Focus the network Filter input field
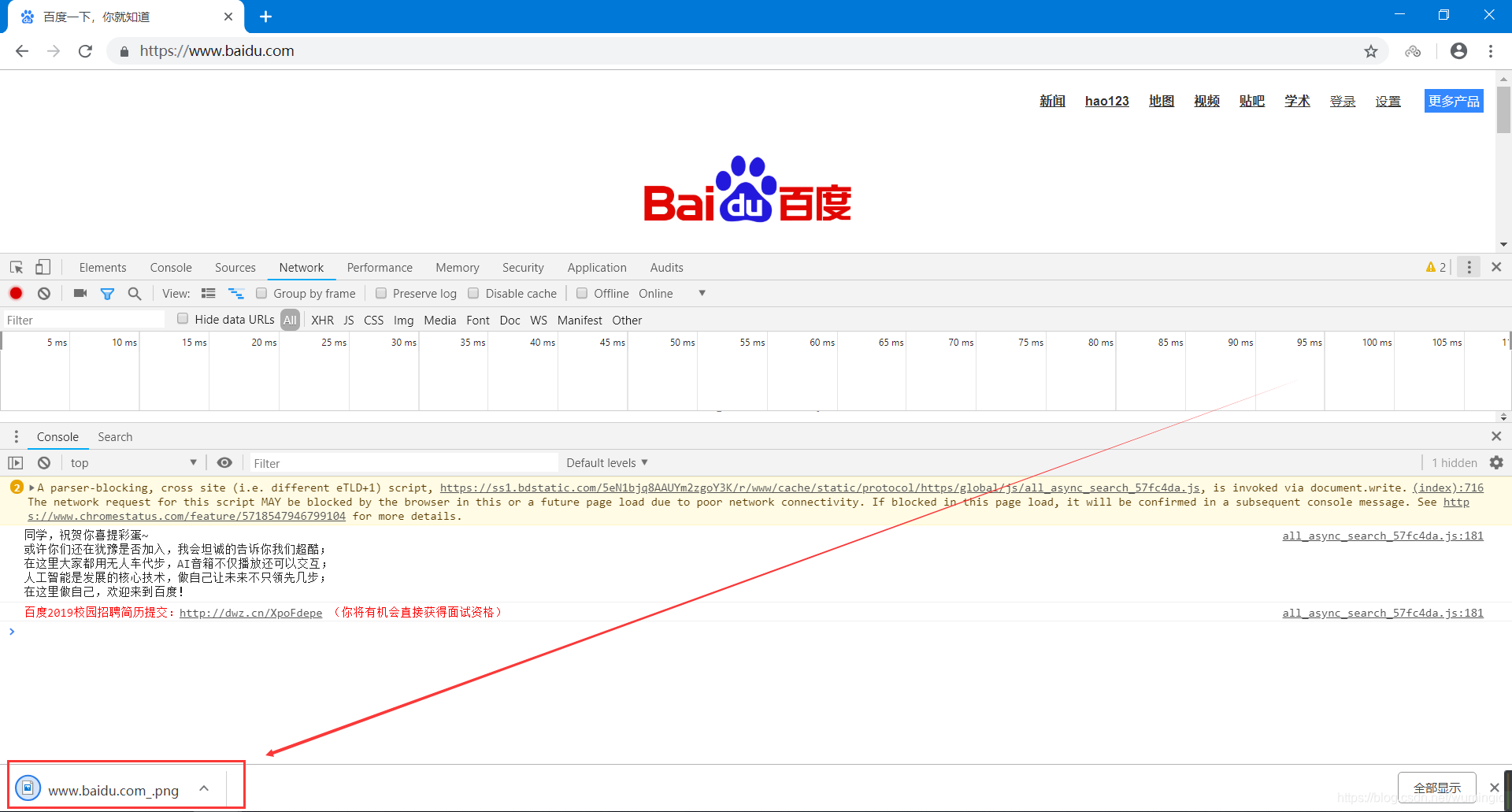Viewport: 1512px width, 812px height. pyautogui.click(x=84, y=320)
